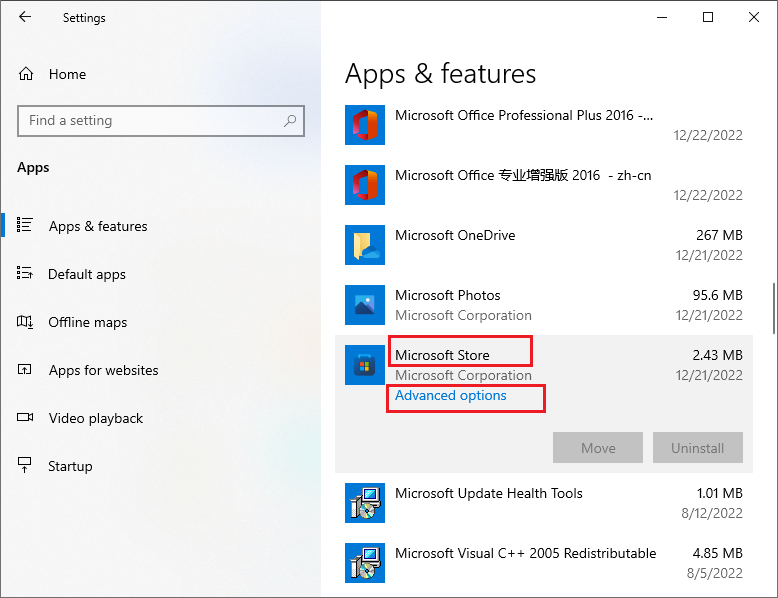Open the Default apps section
Image resolution: width=778 pixels, height=598 pixels.
(x=87, y=274)
